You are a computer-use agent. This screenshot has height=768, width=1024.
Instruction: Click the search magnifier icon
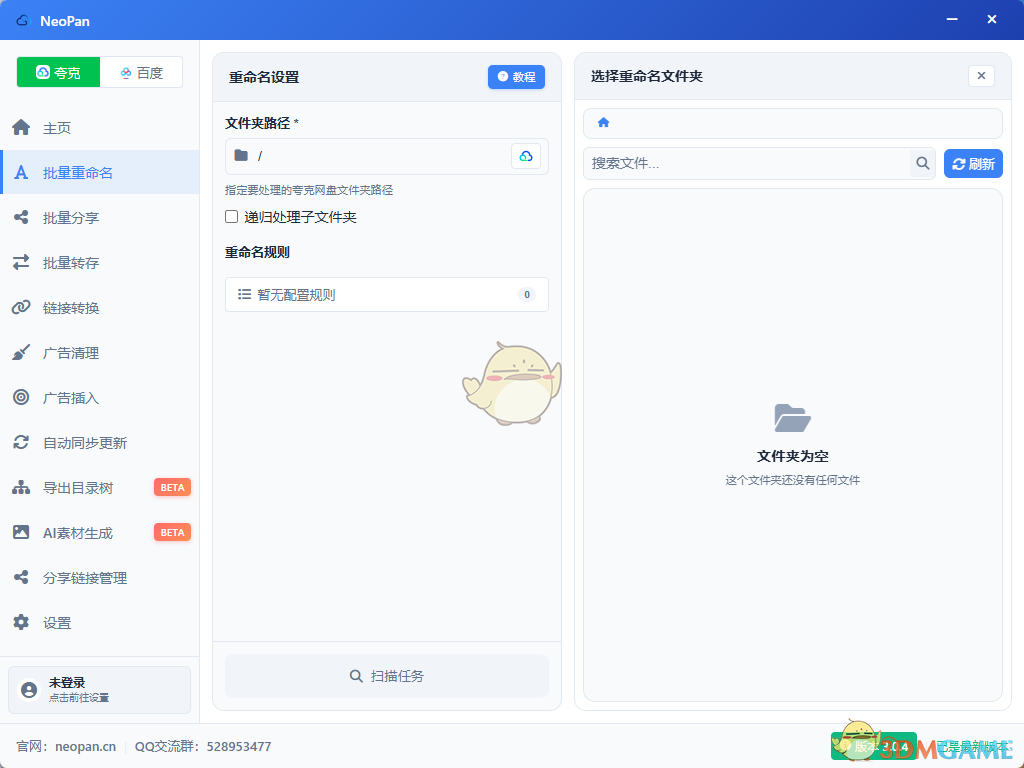921,164
